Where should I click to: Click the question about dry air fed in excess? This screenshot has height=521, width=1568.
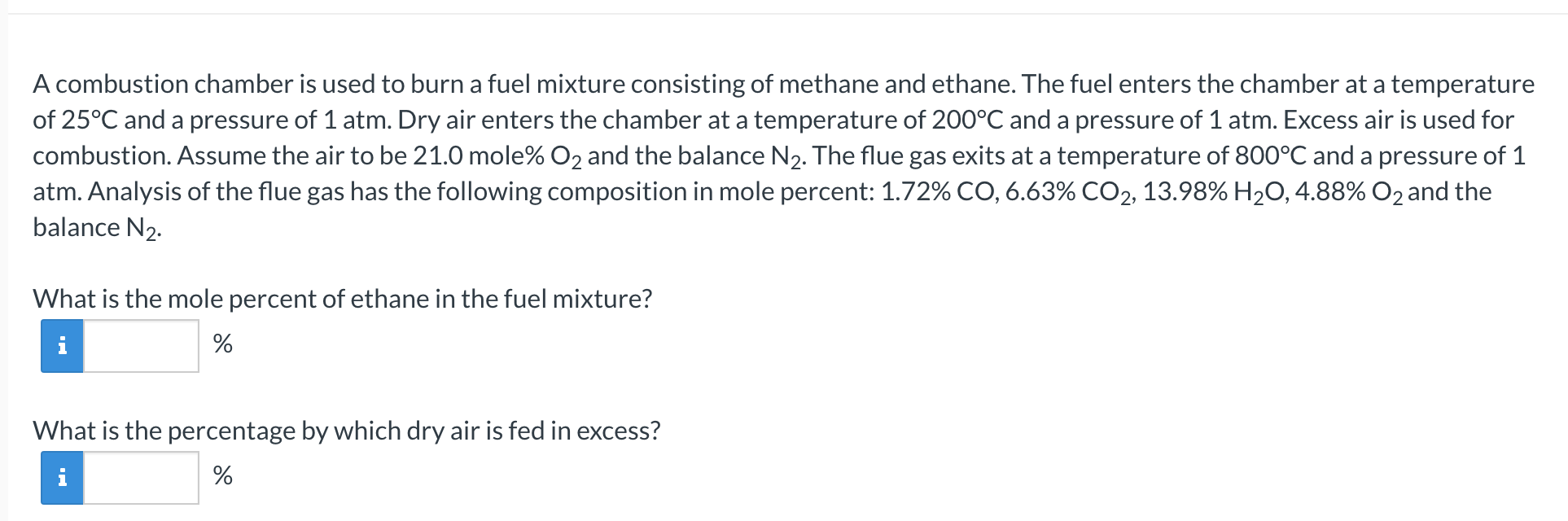coord(347,431)
